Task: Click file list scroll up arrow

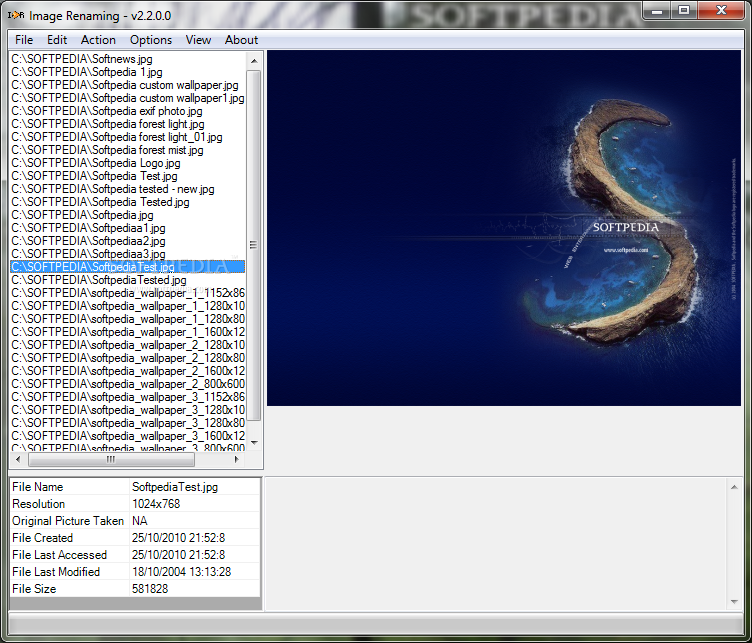Action: point(254,60)
